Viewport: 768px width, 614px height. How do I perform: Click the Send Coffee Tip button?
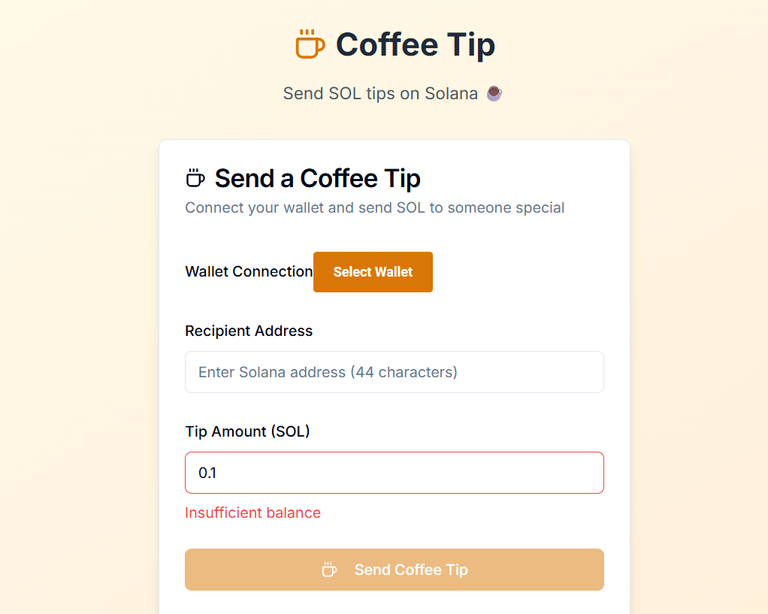[394, 569]
